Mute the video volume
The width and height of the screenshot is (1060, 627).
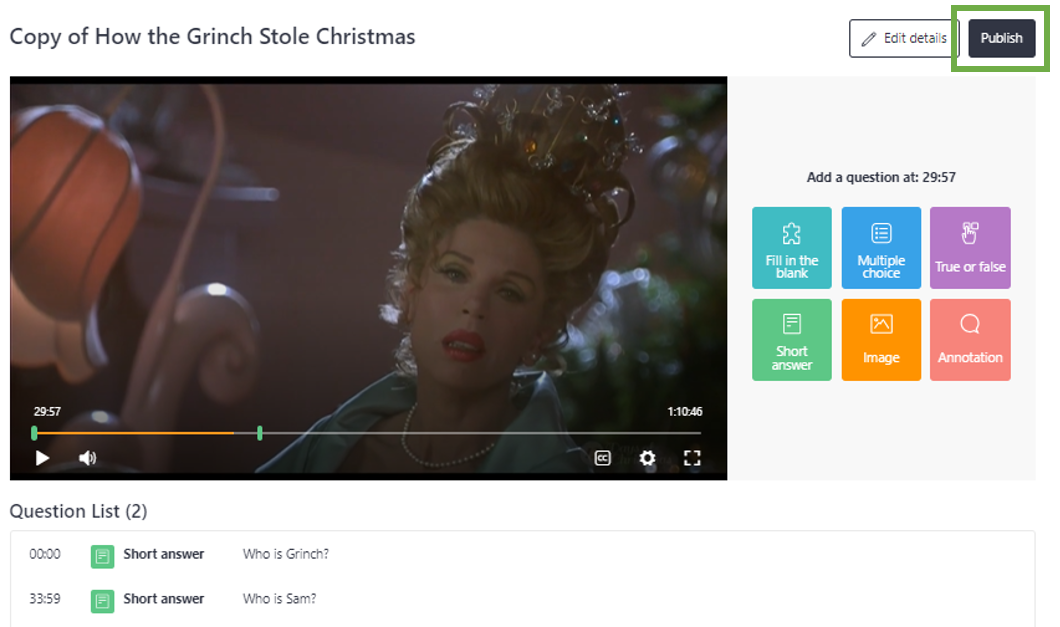(x=87, y=458)
